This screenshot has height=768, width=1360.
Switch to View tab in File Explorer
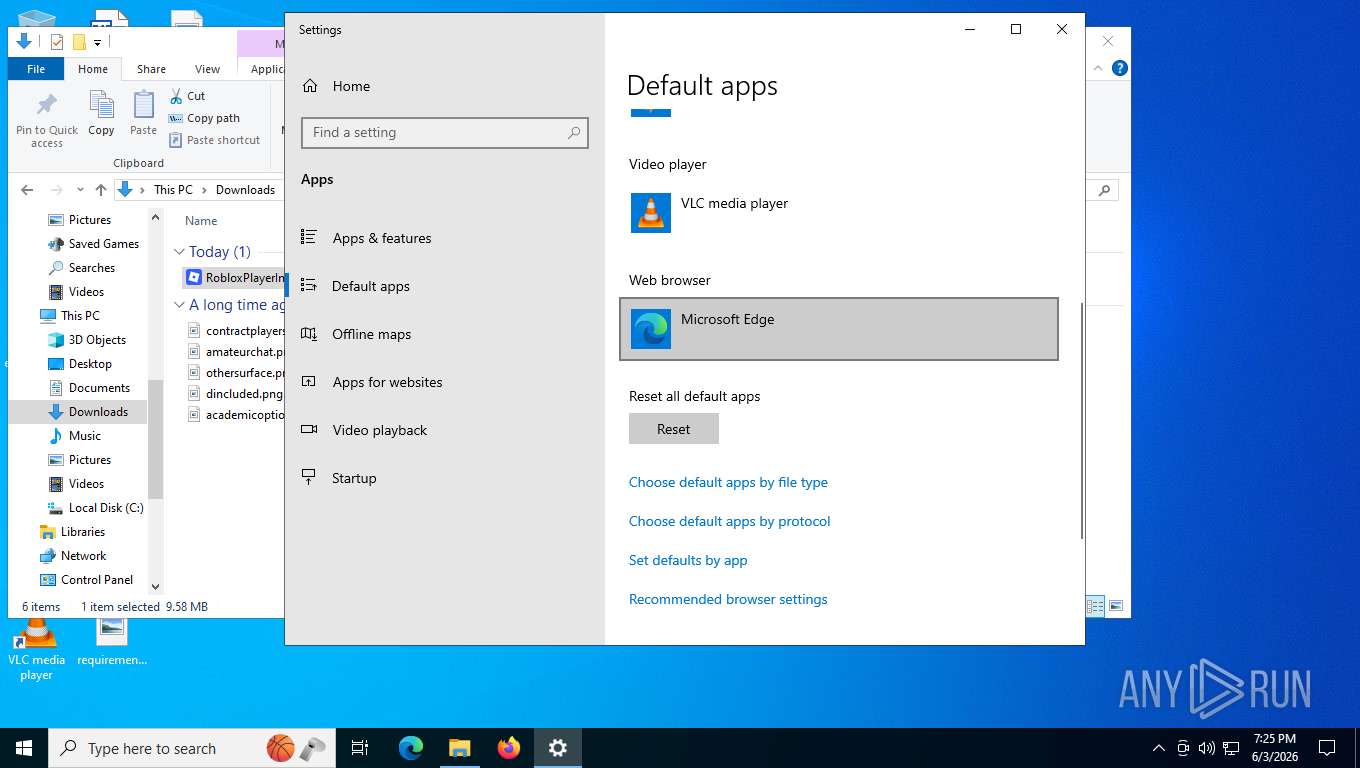(x=207, y=69)
